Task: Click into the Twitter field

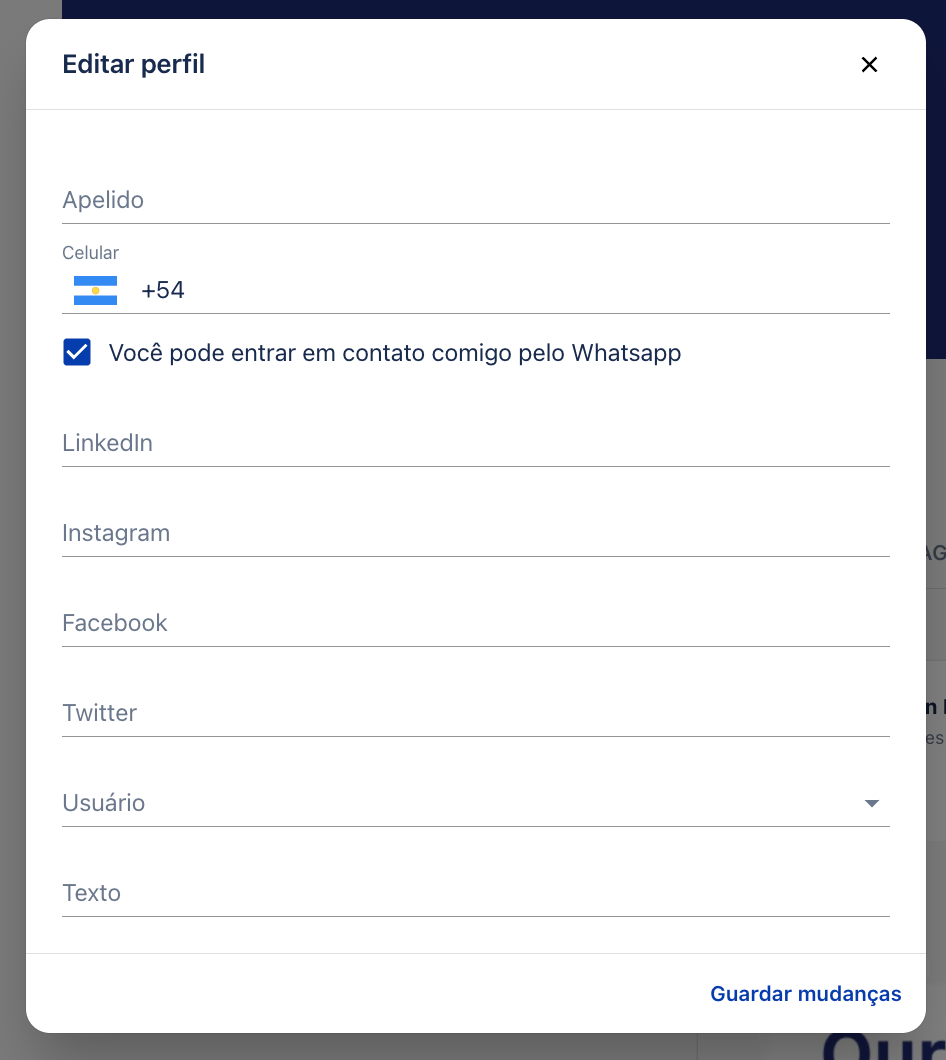Action: pos(476,713)
